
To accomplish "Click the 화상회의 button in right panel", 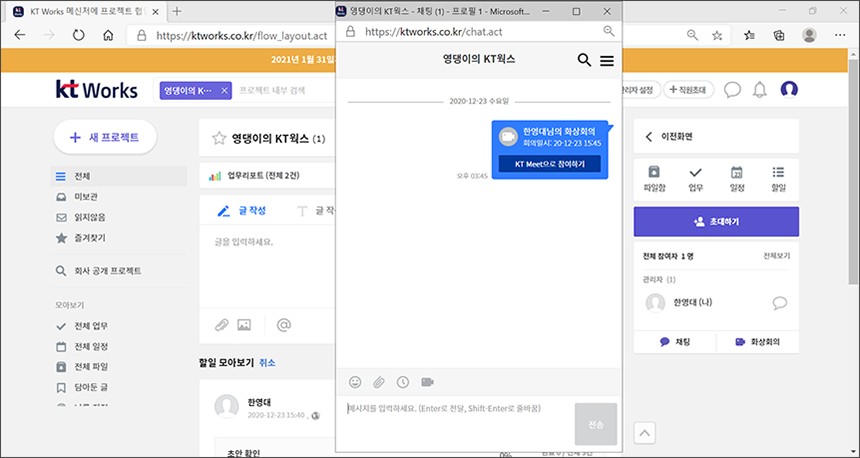I will [758, 342].
